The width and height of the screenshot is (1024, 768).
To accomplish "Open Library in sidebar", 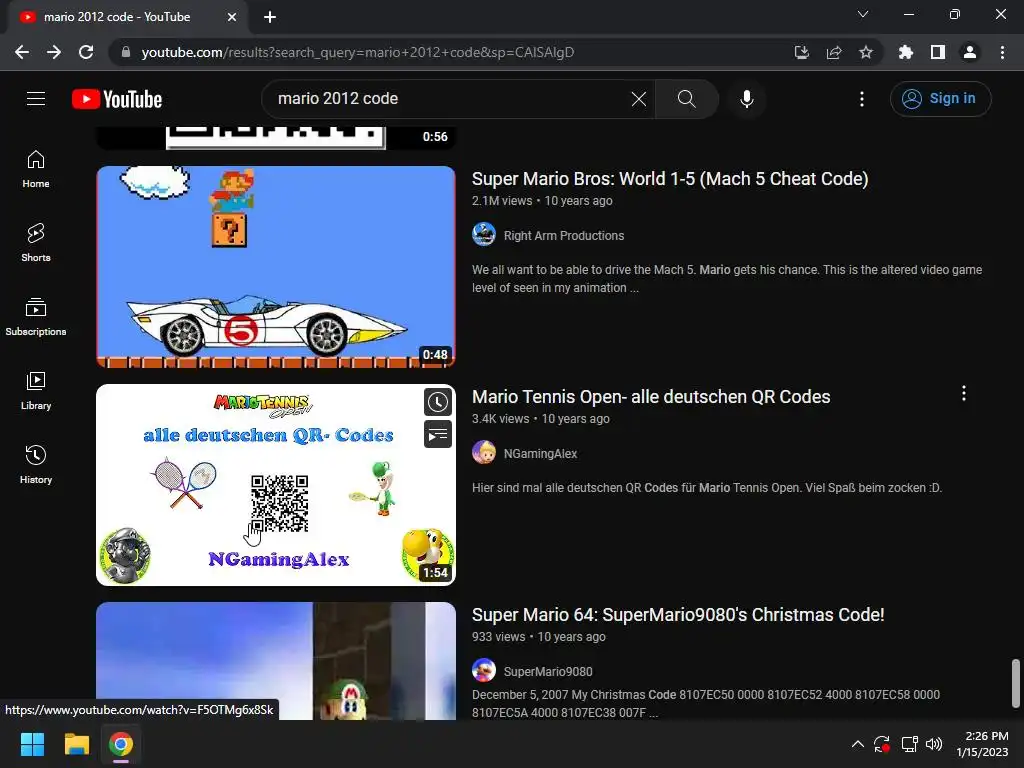I will point(36,391).
